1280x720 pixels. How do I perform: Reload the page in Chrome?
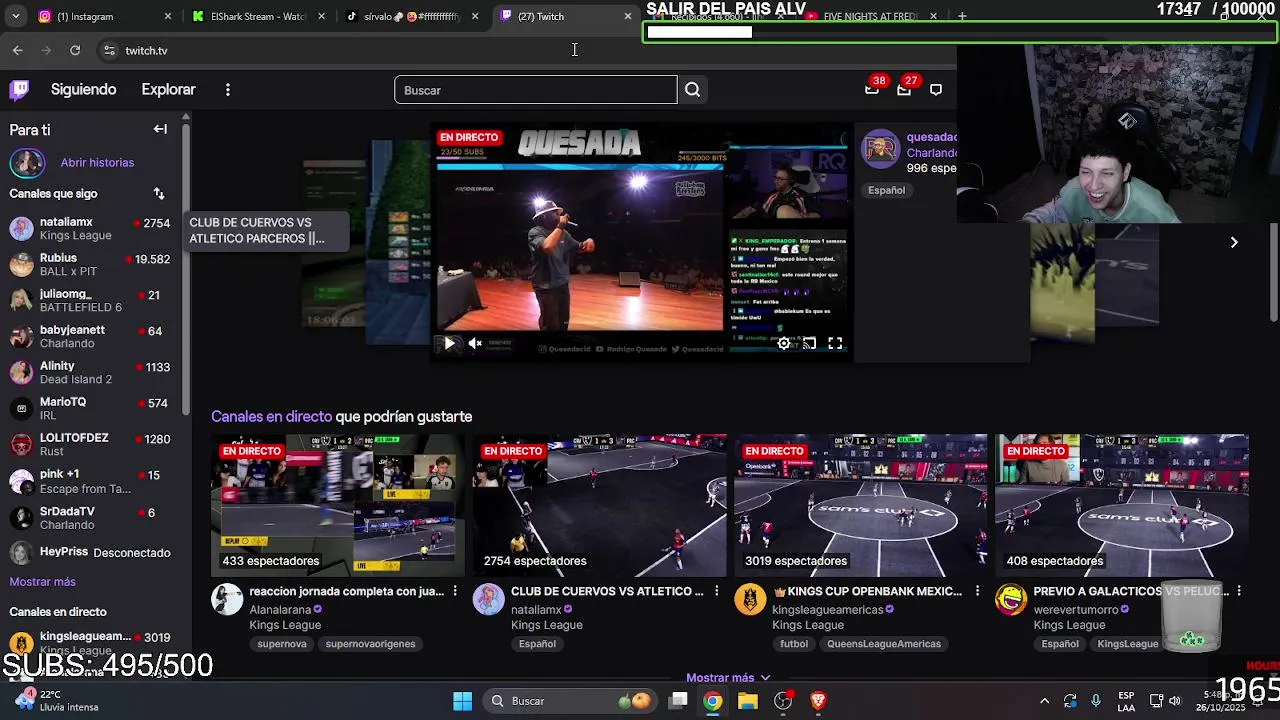pos(75,50)
